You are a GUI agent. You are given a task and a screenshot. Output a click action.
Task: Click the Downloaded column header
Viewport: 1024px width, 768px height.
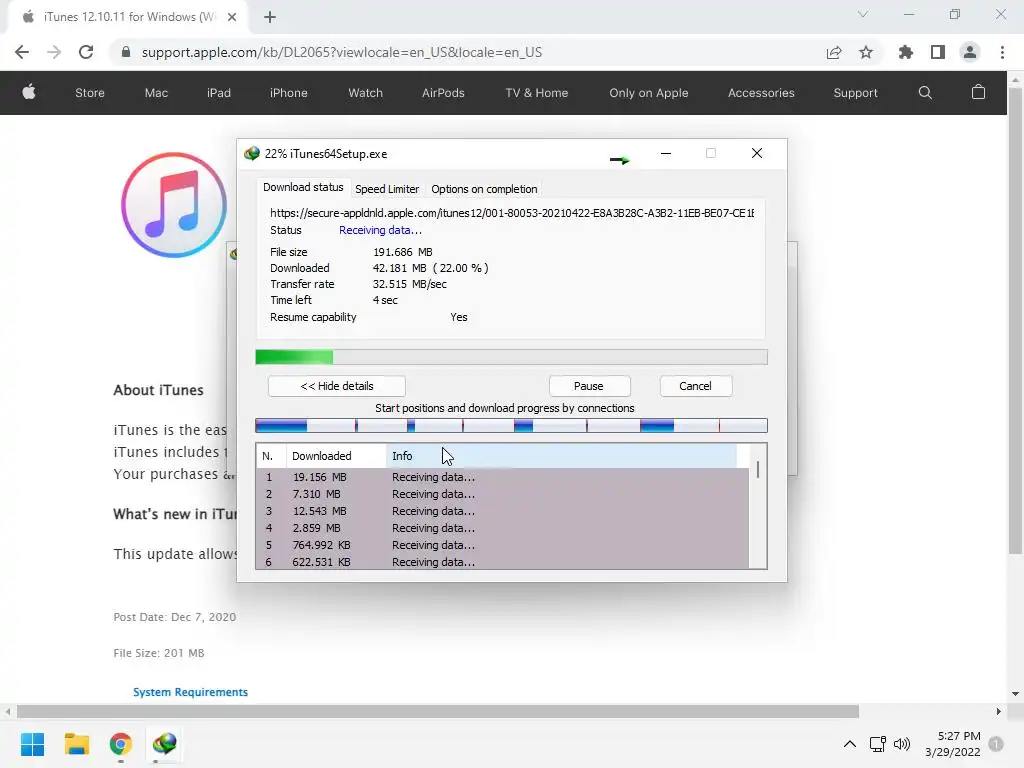pos(336,456)
